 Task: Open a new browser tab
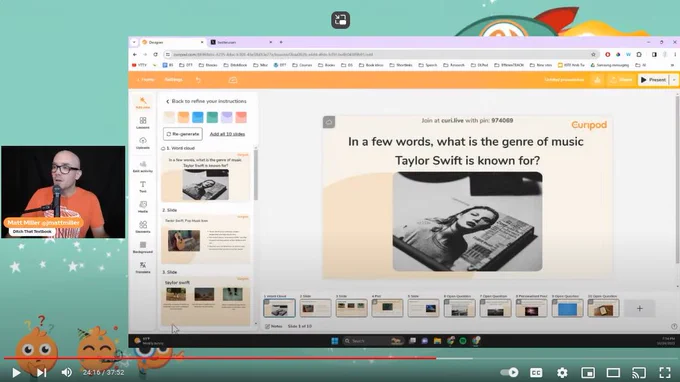[x=281, y=42]
